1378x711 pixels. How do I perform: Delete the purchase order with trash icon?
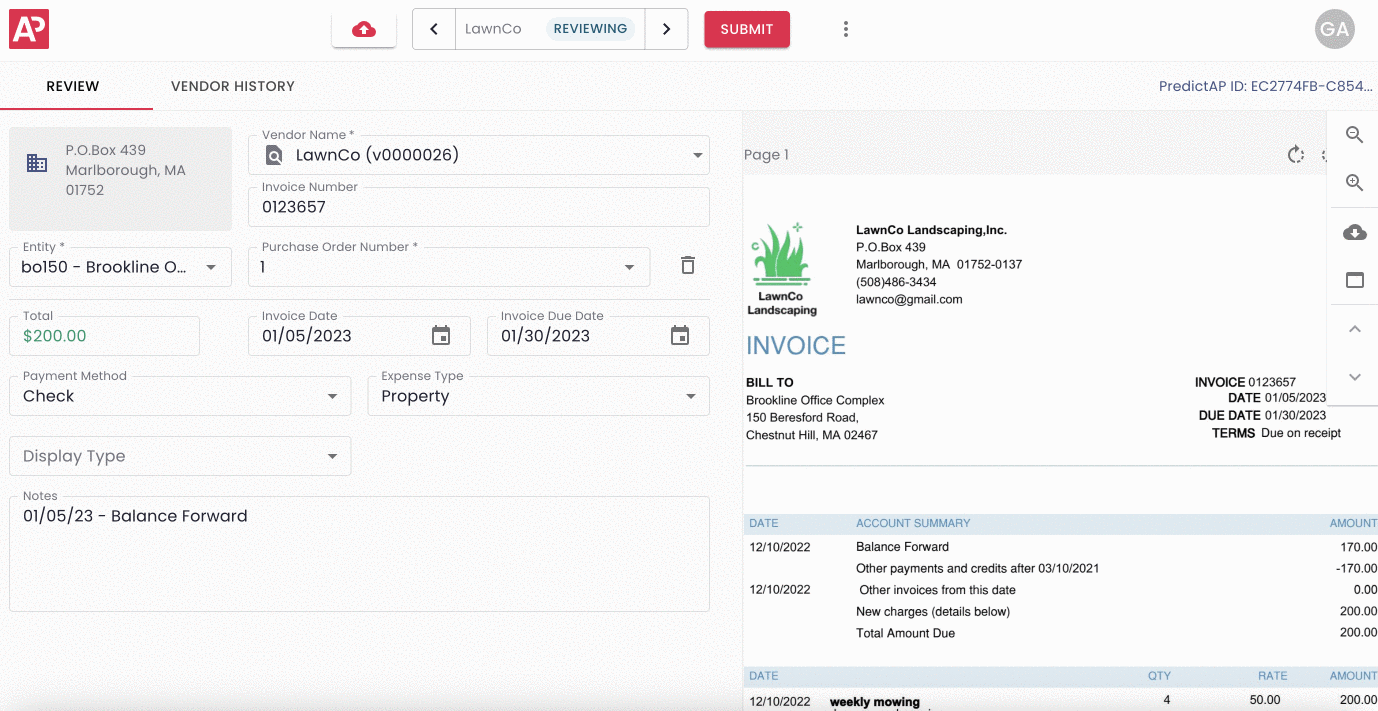pos(687,266)
